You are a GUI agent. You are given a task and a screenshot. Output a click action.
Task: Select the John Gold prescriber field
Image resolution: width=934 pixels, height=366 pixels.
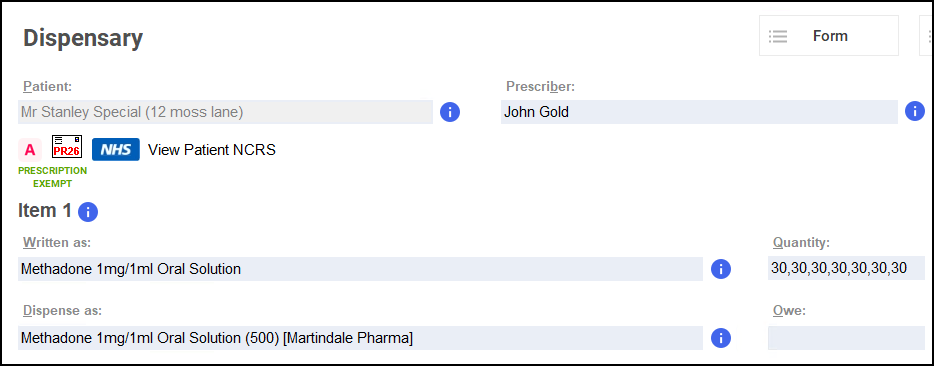(699, 112)
